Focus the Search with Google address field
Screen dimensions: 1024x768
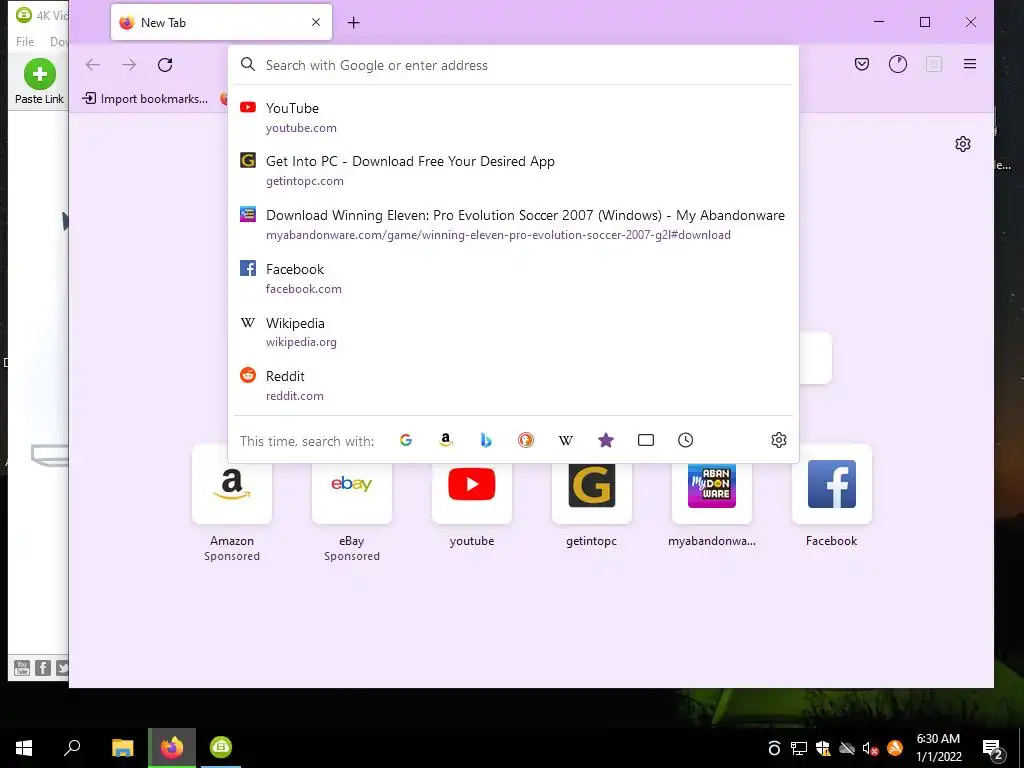tap(513, 65)
